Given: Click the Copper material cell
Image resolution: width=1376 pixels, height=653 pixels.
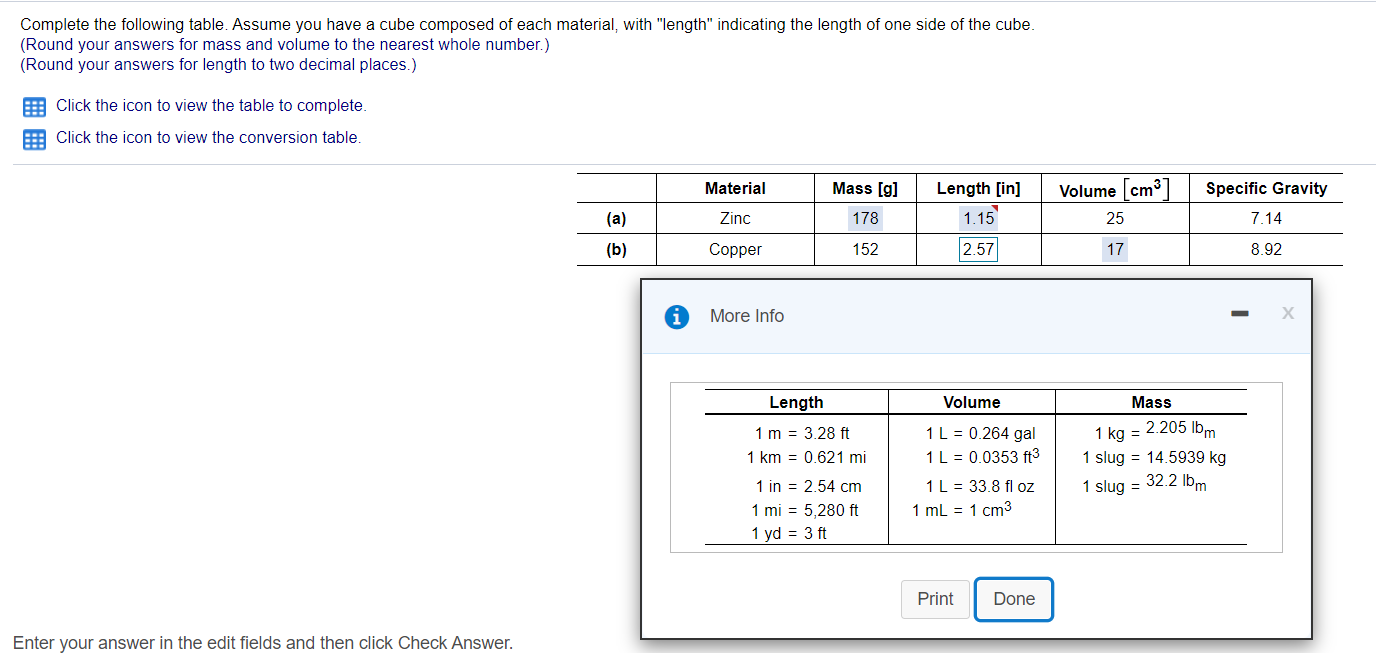Looking at the screenshot, I should 735,250.
